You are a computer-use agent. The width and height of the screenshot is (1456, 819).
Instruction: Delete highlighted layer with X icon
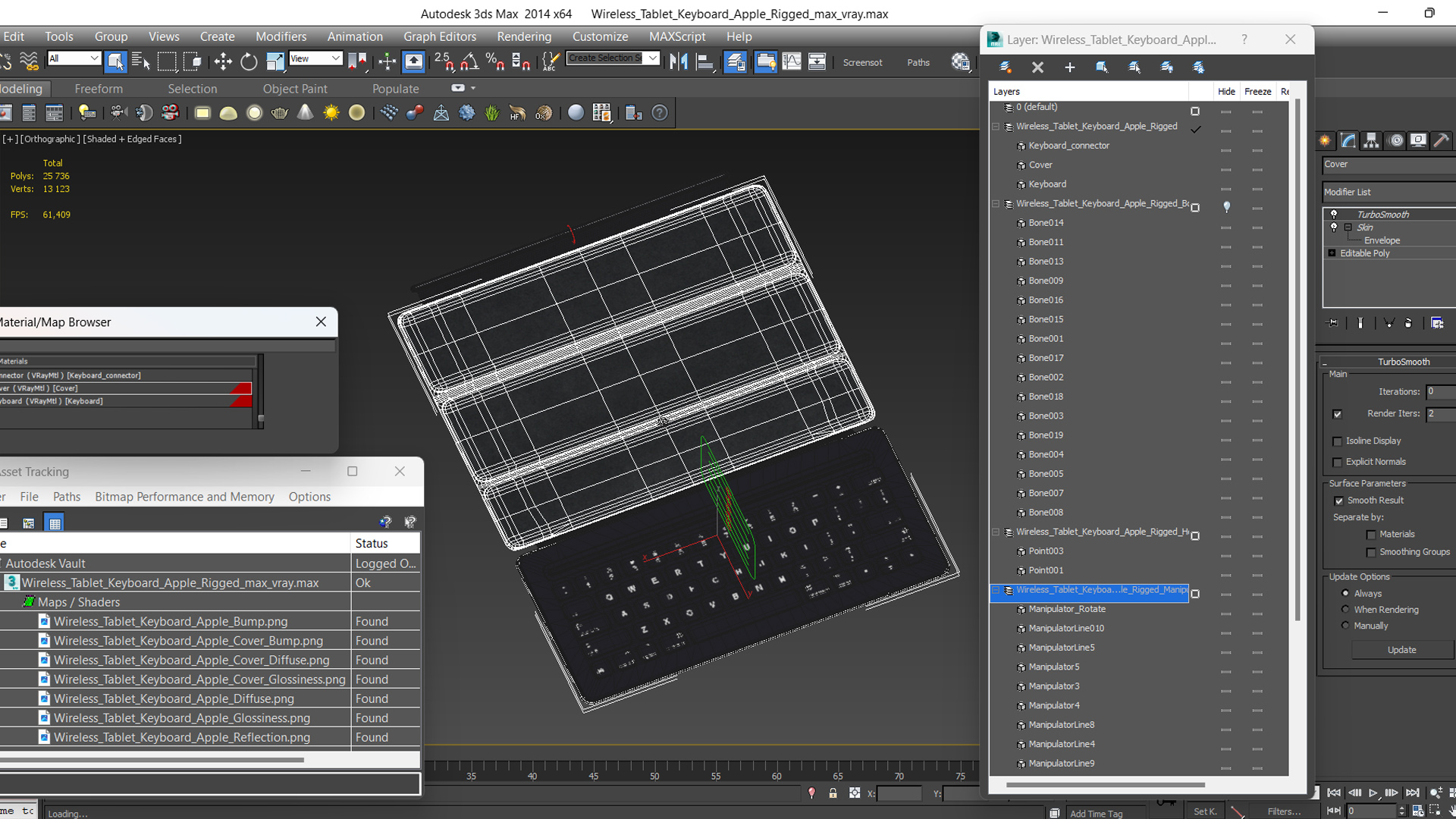click(1037, 67)
